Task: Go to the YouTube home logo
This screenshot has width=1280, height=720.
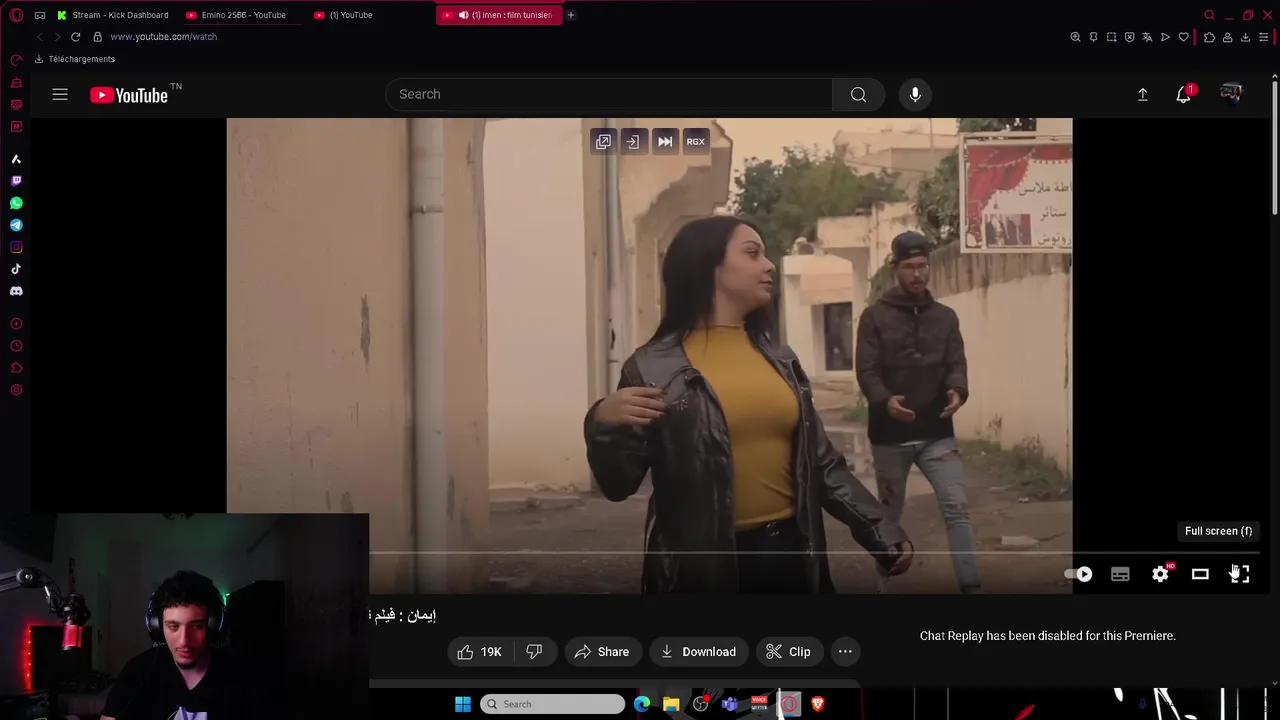Action: (129, 95)
